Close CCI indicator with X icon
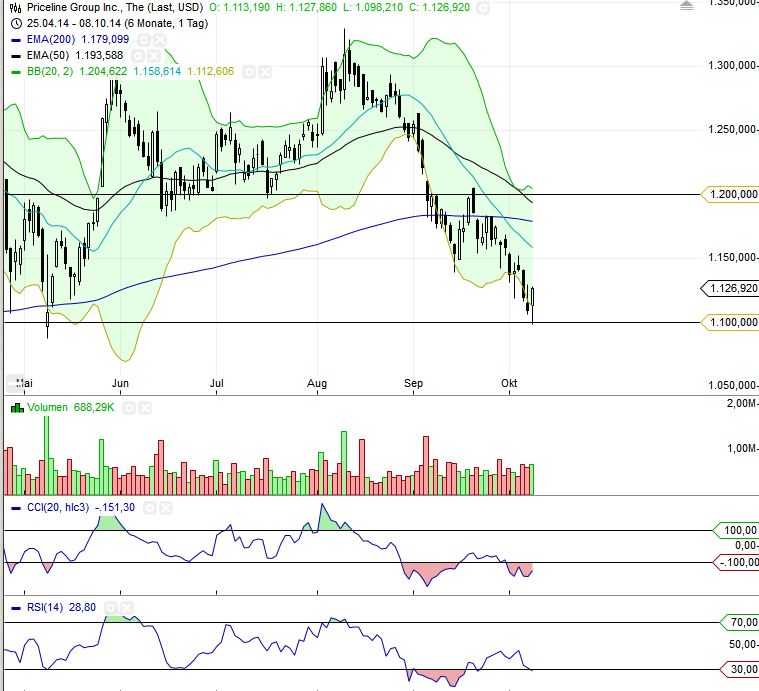 coord(166,508)
